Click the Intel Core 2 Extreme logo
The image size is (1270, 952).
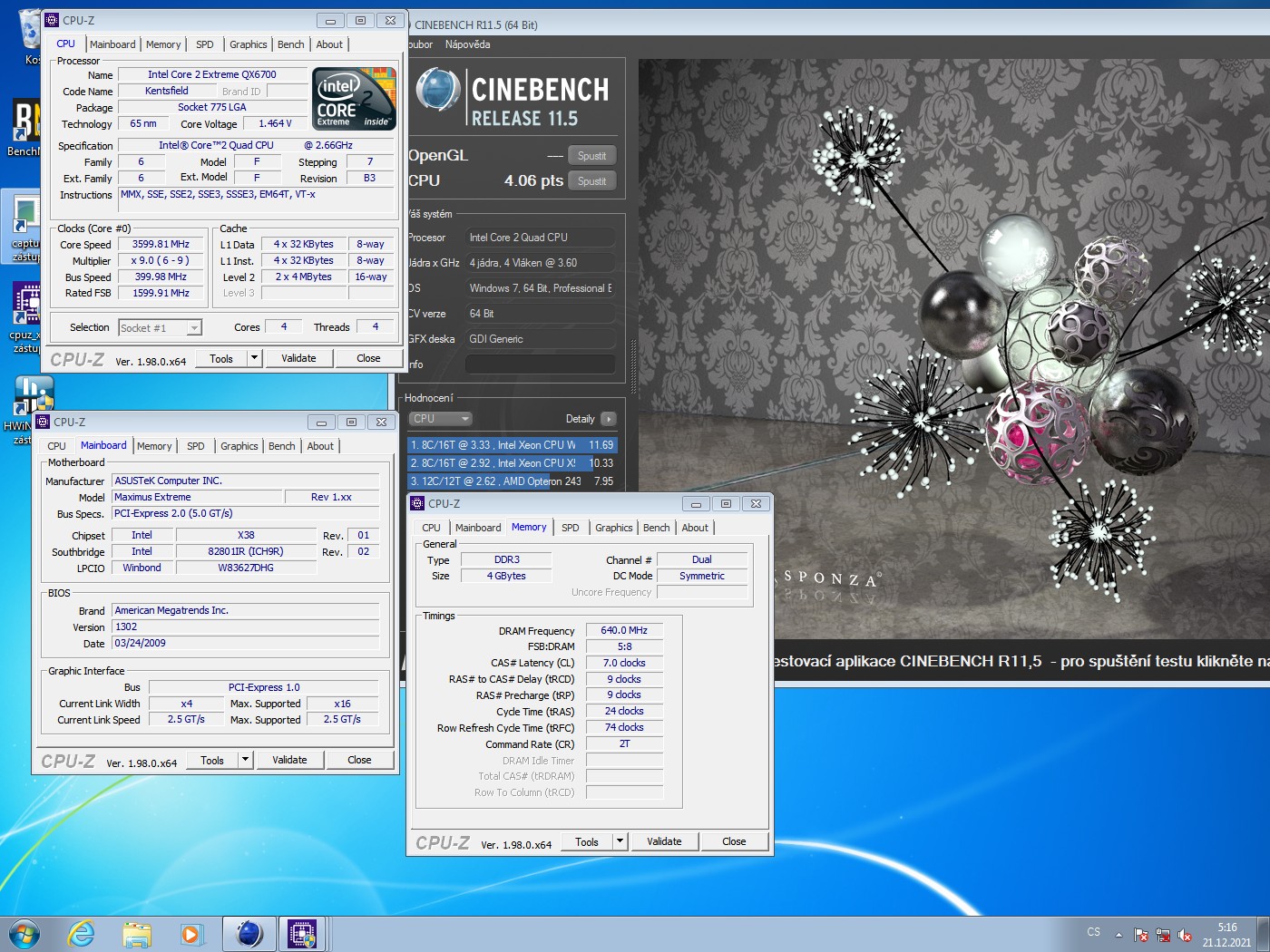coord(355,99)
